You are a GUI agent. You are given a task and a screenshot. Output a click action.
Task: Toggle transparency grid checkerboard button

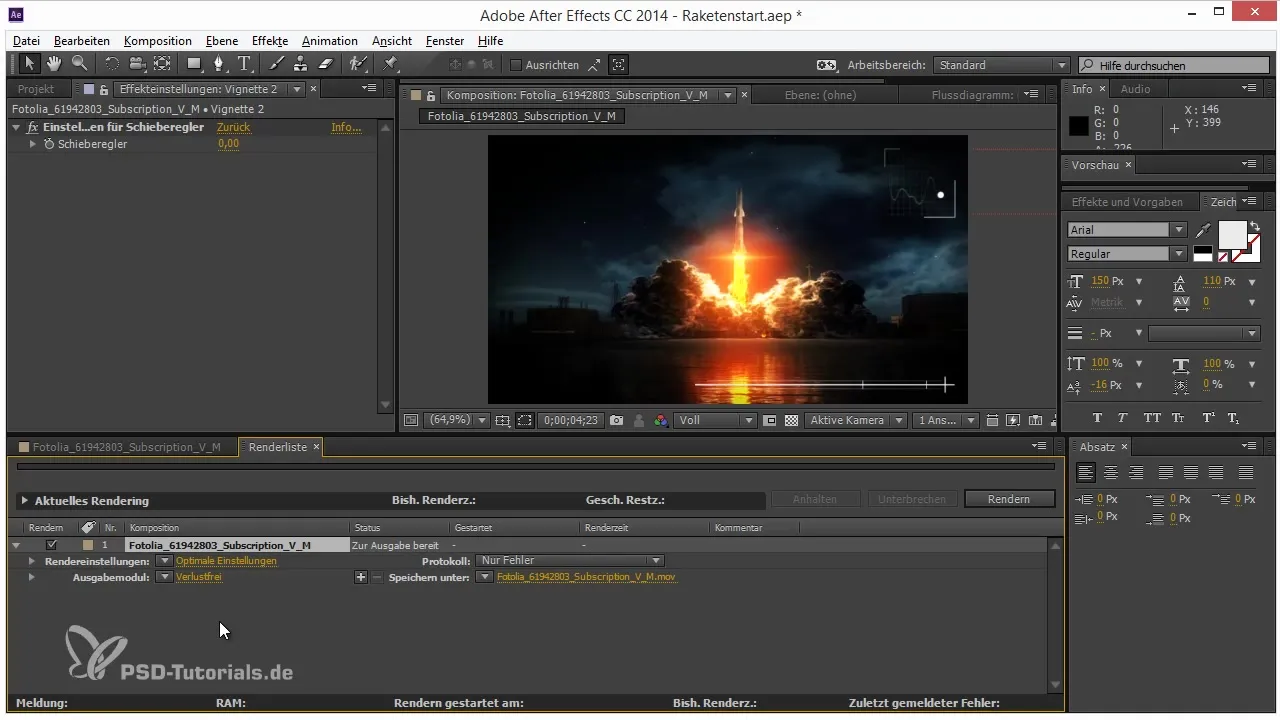(x=791, y=421)
